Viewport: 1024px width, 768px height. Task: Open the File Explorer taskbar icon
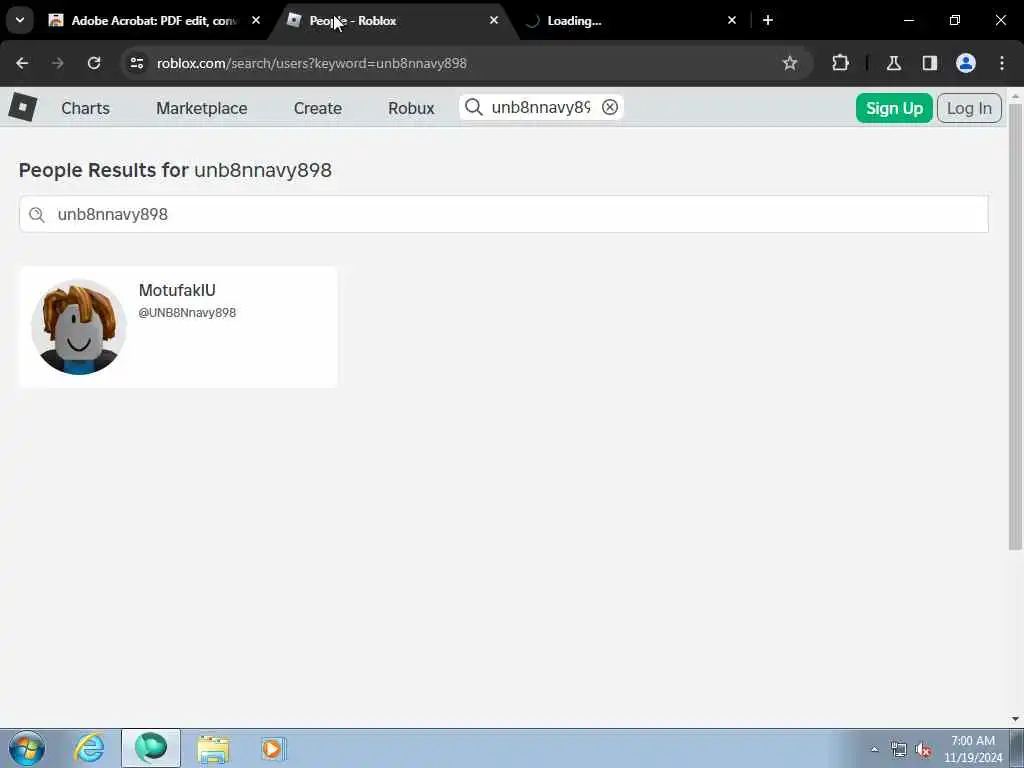[213, 748]
